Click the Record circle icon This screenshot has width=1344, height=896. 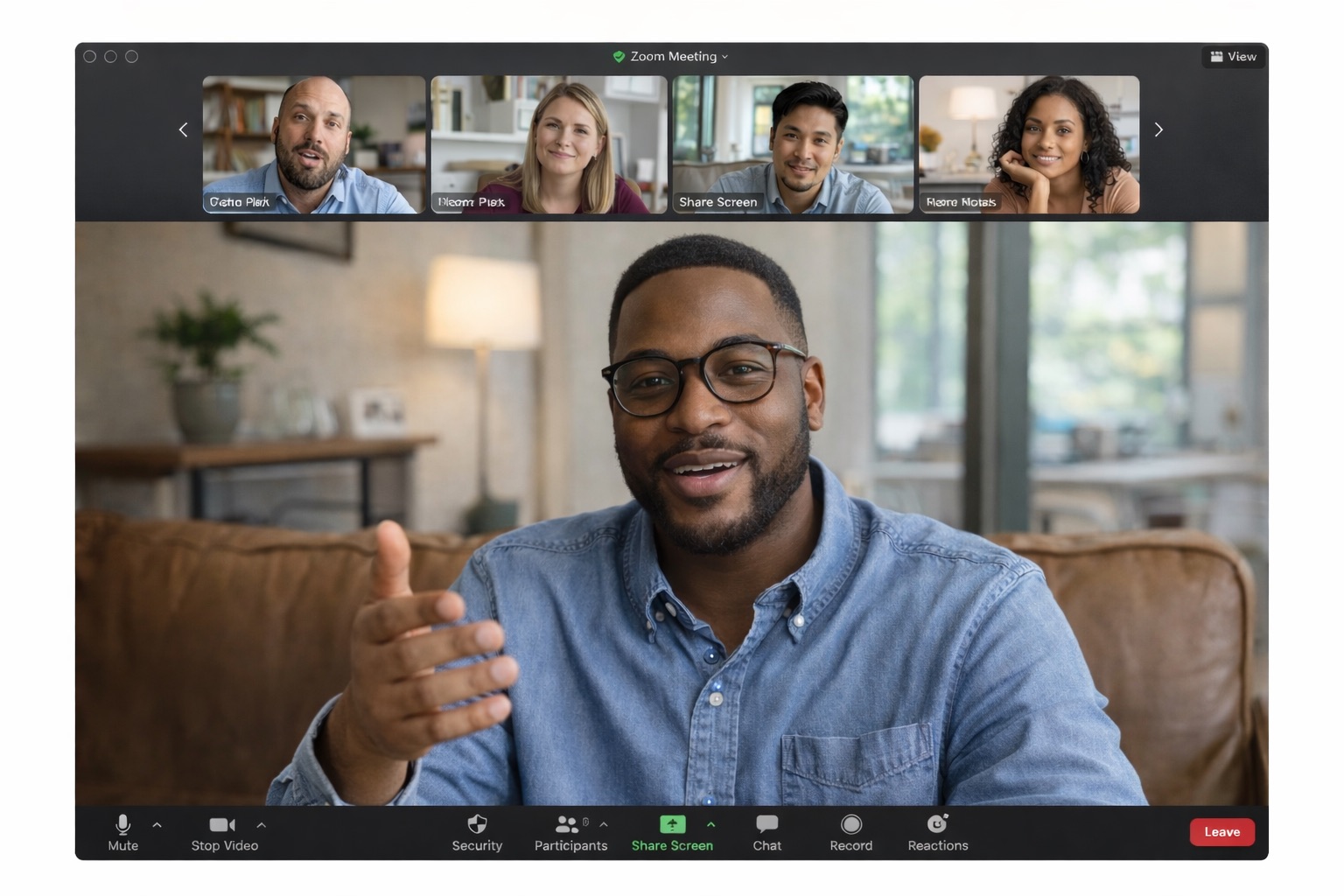point(850,824)
